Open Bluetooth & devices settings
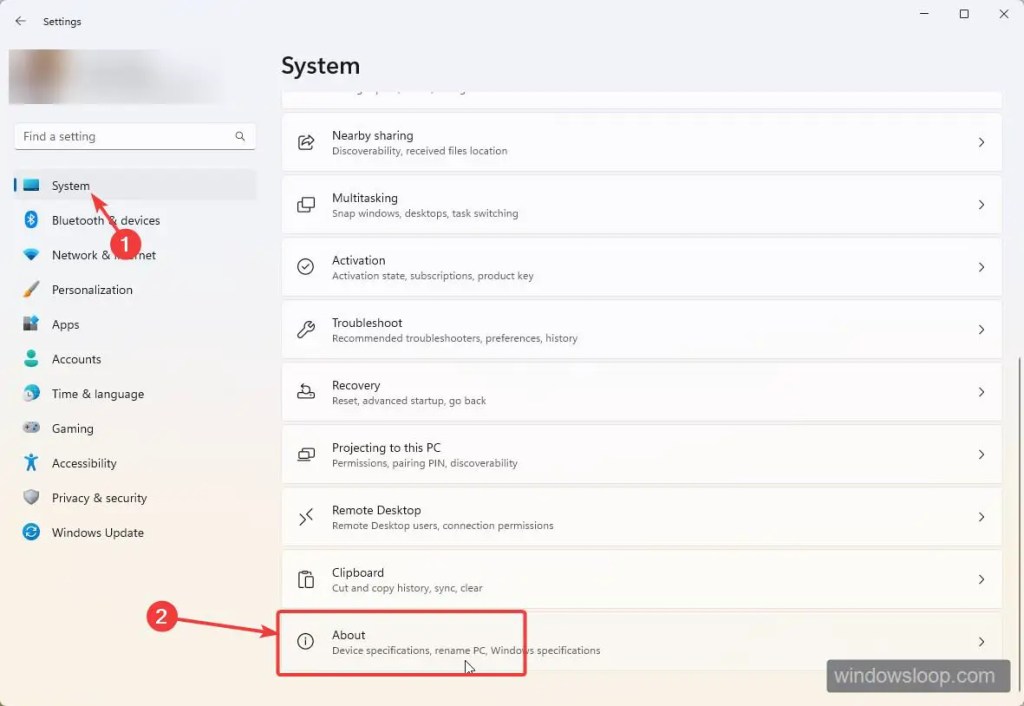Screen dimensions: 1024x706 coord(105,220)
